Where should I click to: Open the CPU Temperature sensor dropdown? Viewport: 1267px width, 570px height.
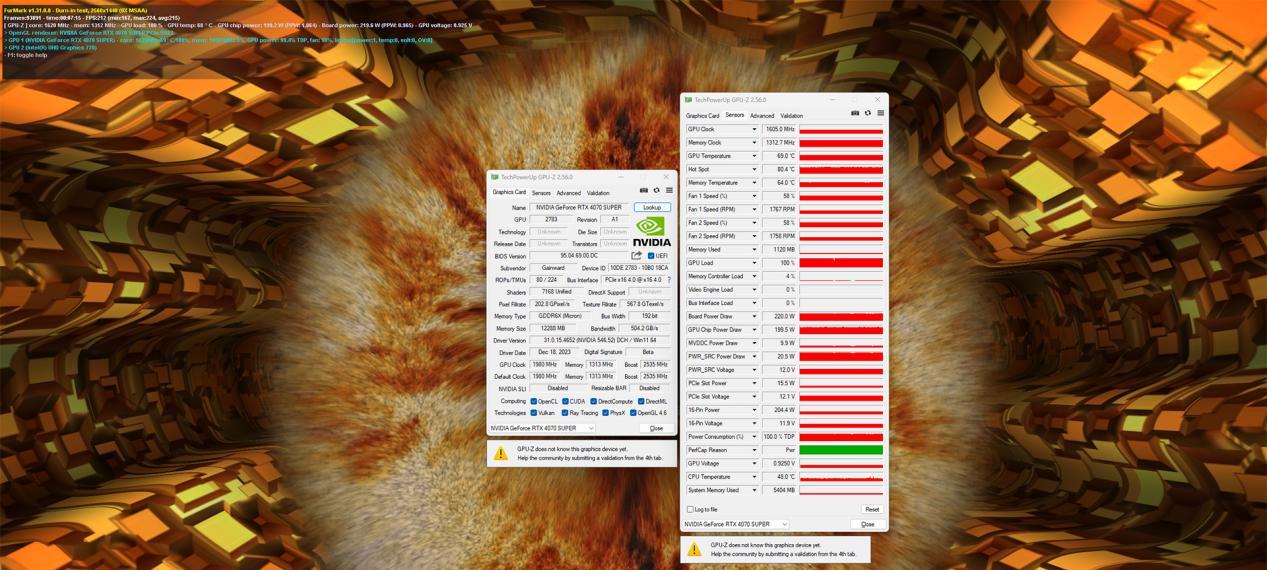pyautogui.click(x=754, y=477)
